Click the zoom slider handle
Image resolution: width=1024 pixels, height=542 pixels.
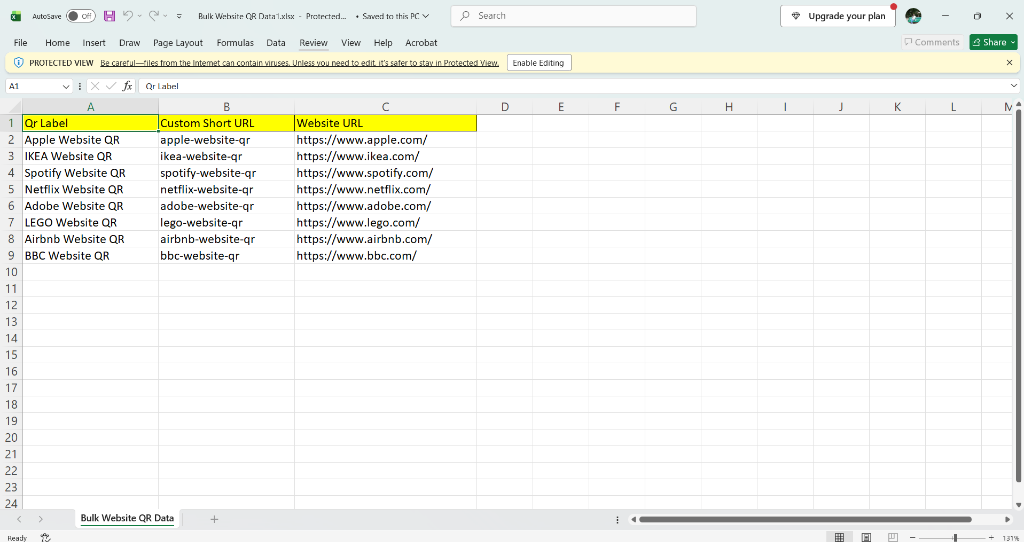pyautogui.click(x=955, y=537)
